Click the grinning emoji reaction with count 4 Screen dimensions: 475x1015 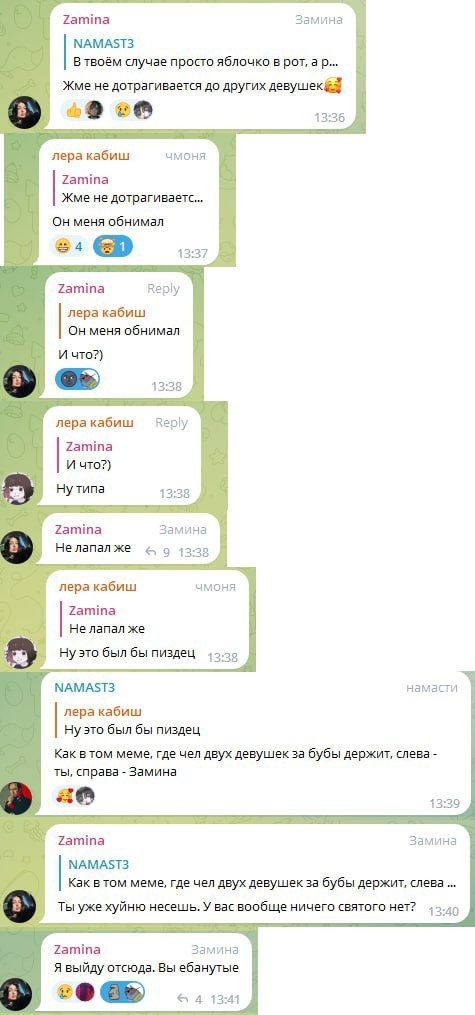click(x=69, y=247)
